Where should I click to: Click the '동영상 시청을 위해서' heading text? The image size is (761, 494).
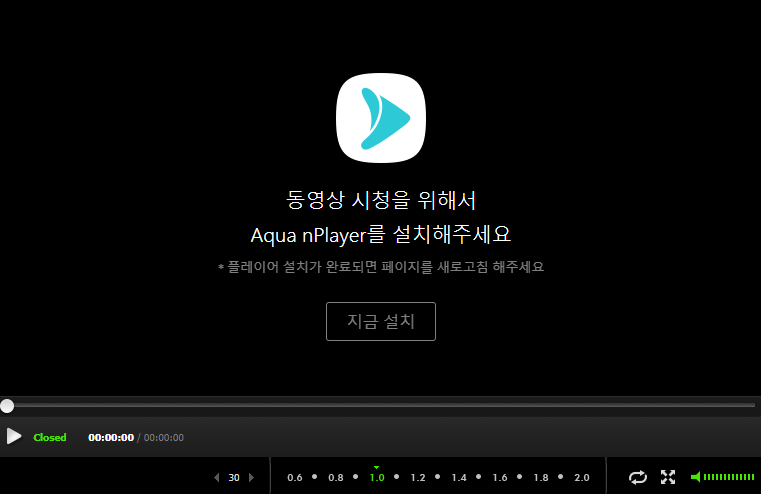click(x=380, y=200)
